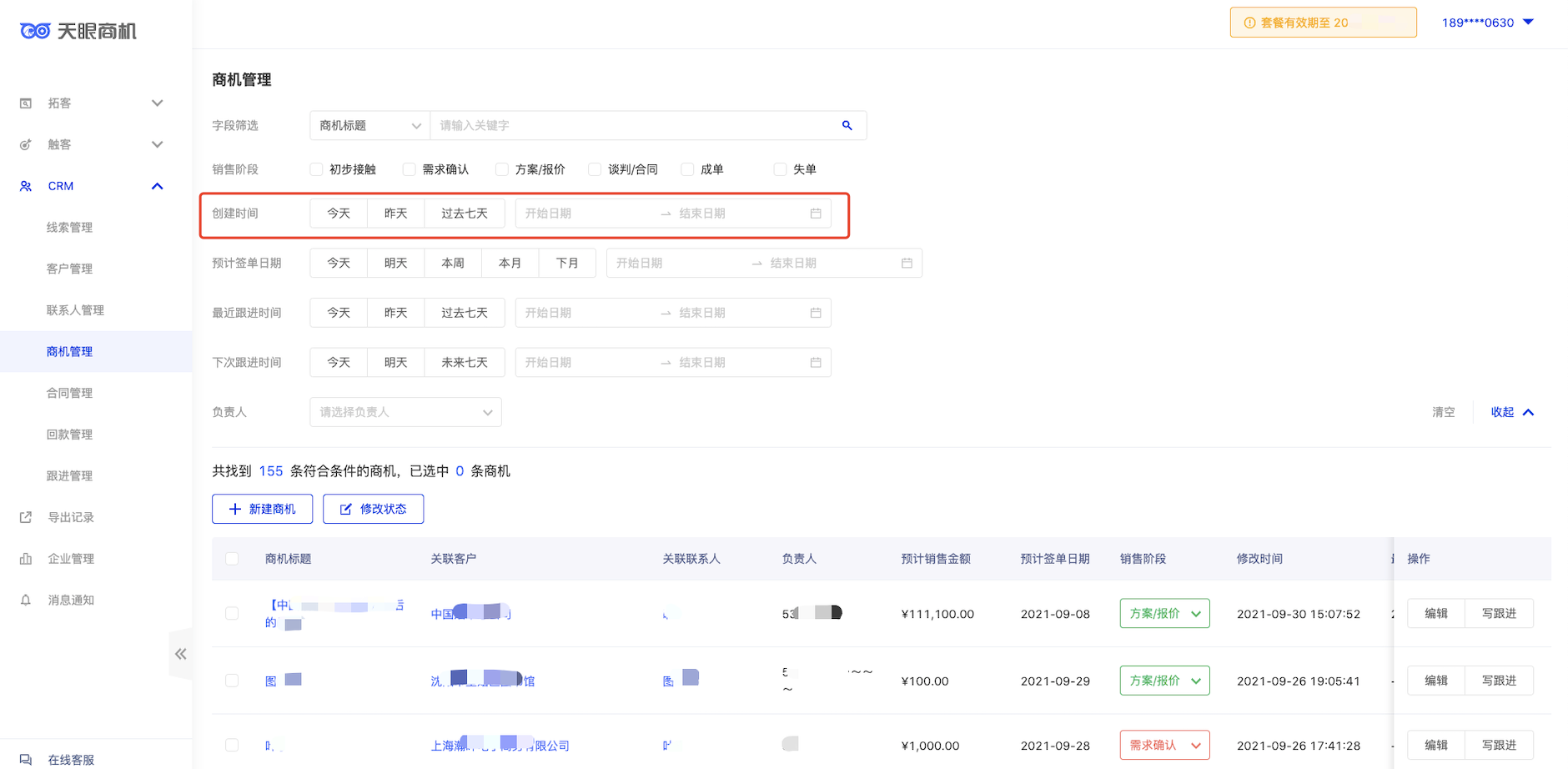
Task: Click 昨天 in 最近跟进时间 row
Action: pyautogui.click(x=396, y=313)
